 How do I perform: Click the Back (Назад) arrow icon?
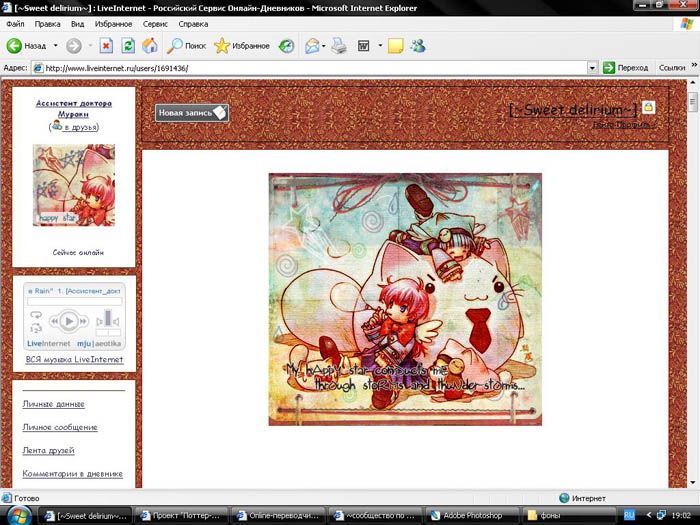tap(14, 46)
